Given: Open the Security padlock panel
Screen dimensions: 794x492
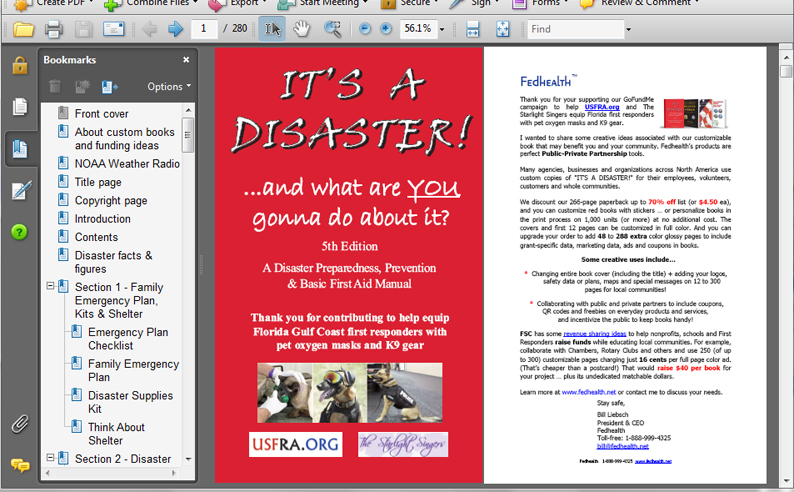Looking at the screenshot, I should click(x=20, y=65).
